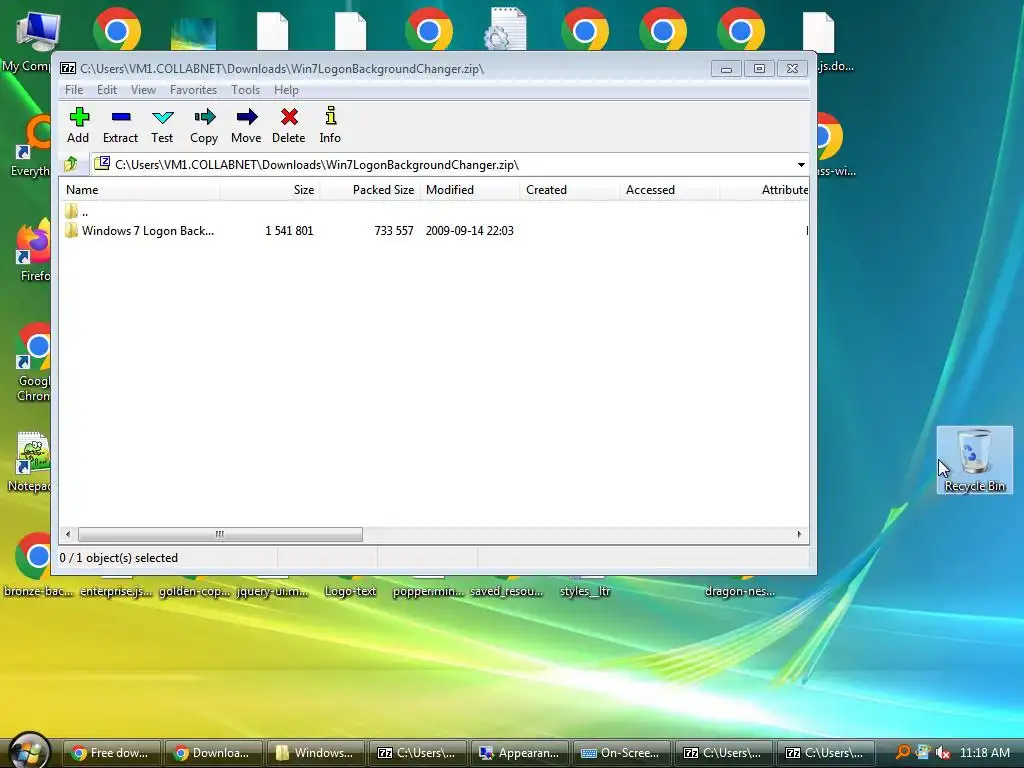Go up one folder level button
The width and height of the screenshot is (1024, 768).
pos(71,164)
